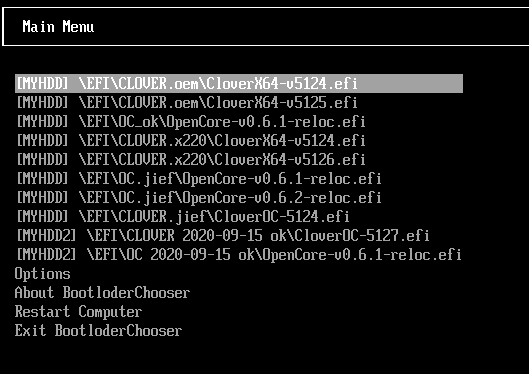Click the [MYHDD2] label on OpenCore row
The width and height of the screenshot is (529, 374).
click(x=47, y=254)
